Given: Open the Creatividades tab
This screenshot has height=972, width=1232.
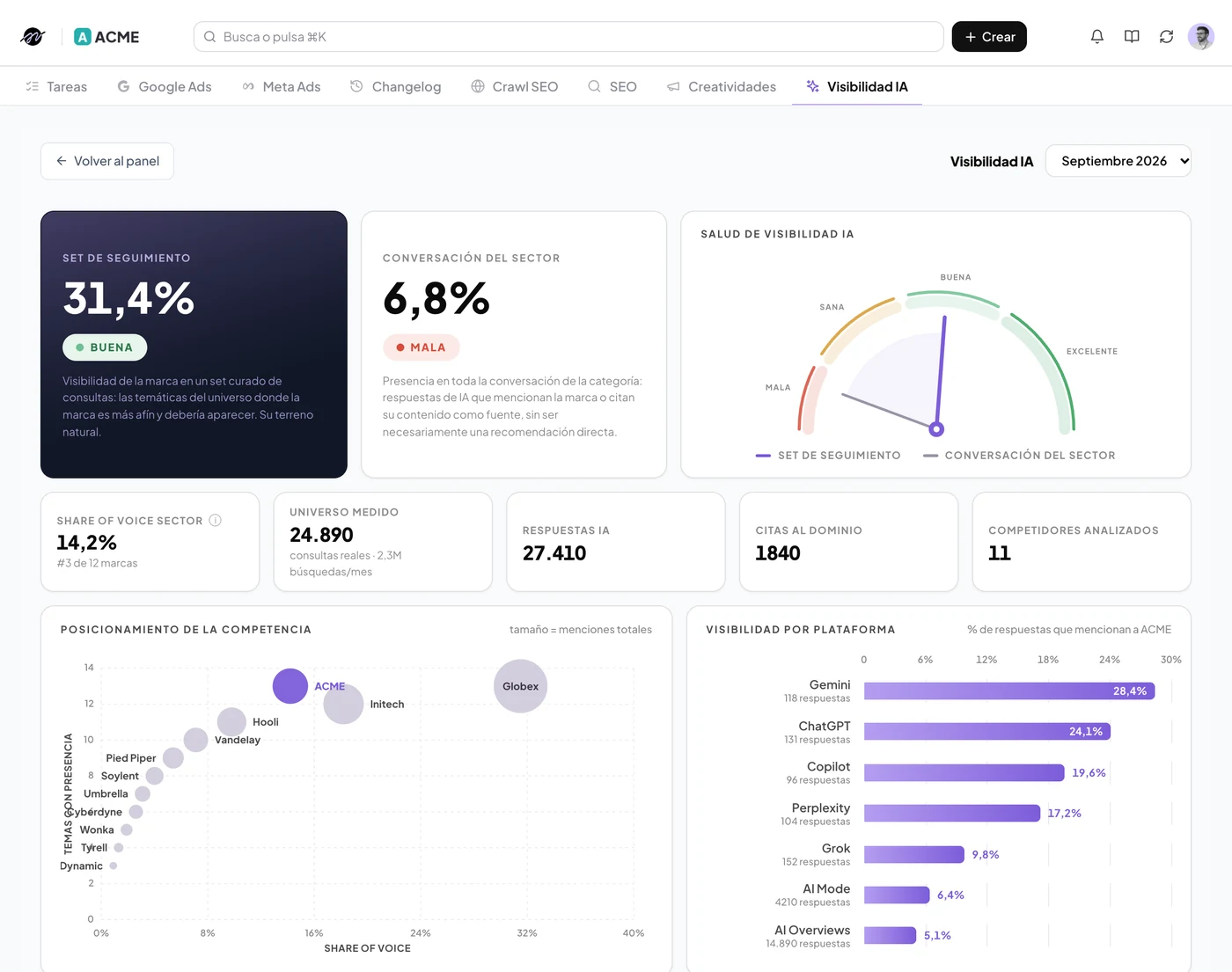Looking at the screenshot, I should click(x=721, y=86).
